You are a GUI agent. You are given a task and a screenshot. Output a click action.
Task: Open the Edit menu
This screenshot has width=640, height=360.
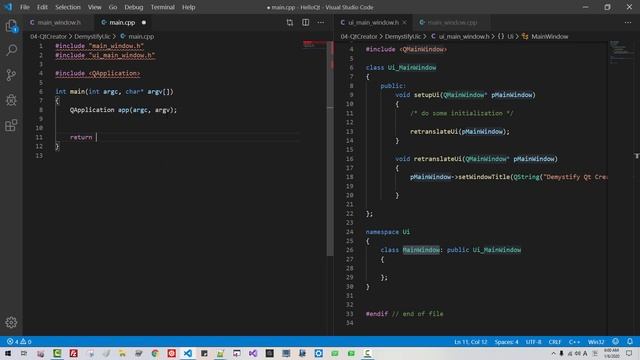[42, 7]
